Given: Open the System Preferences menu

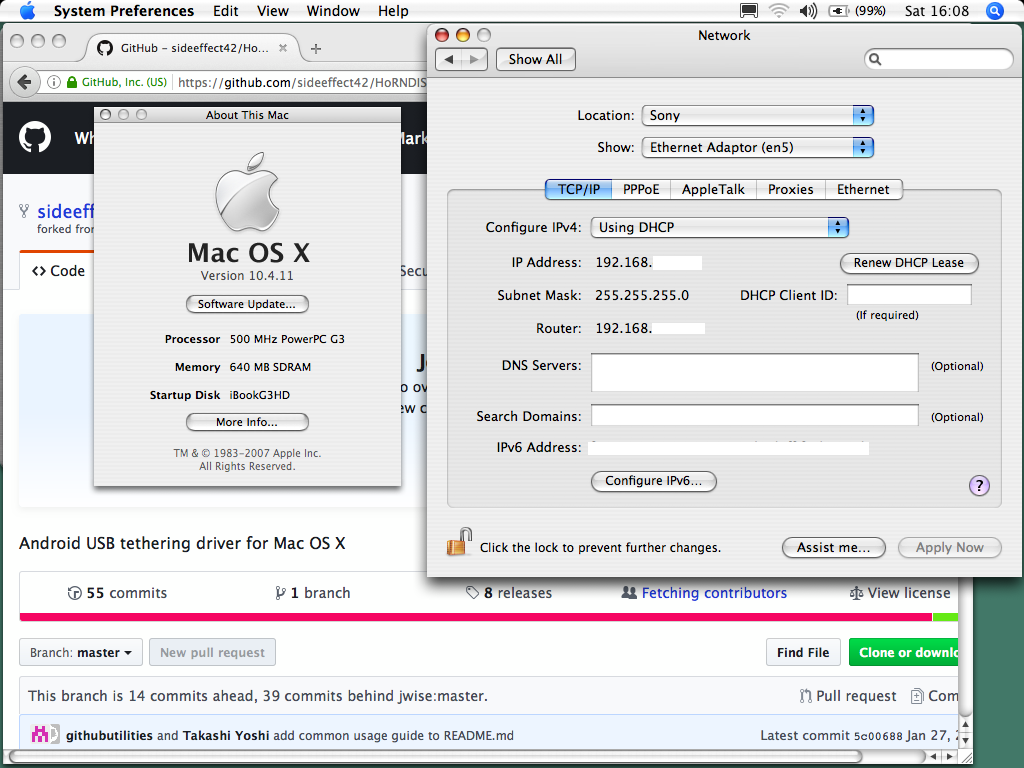Looking at the screenshot, I should [x=123, y=11].
